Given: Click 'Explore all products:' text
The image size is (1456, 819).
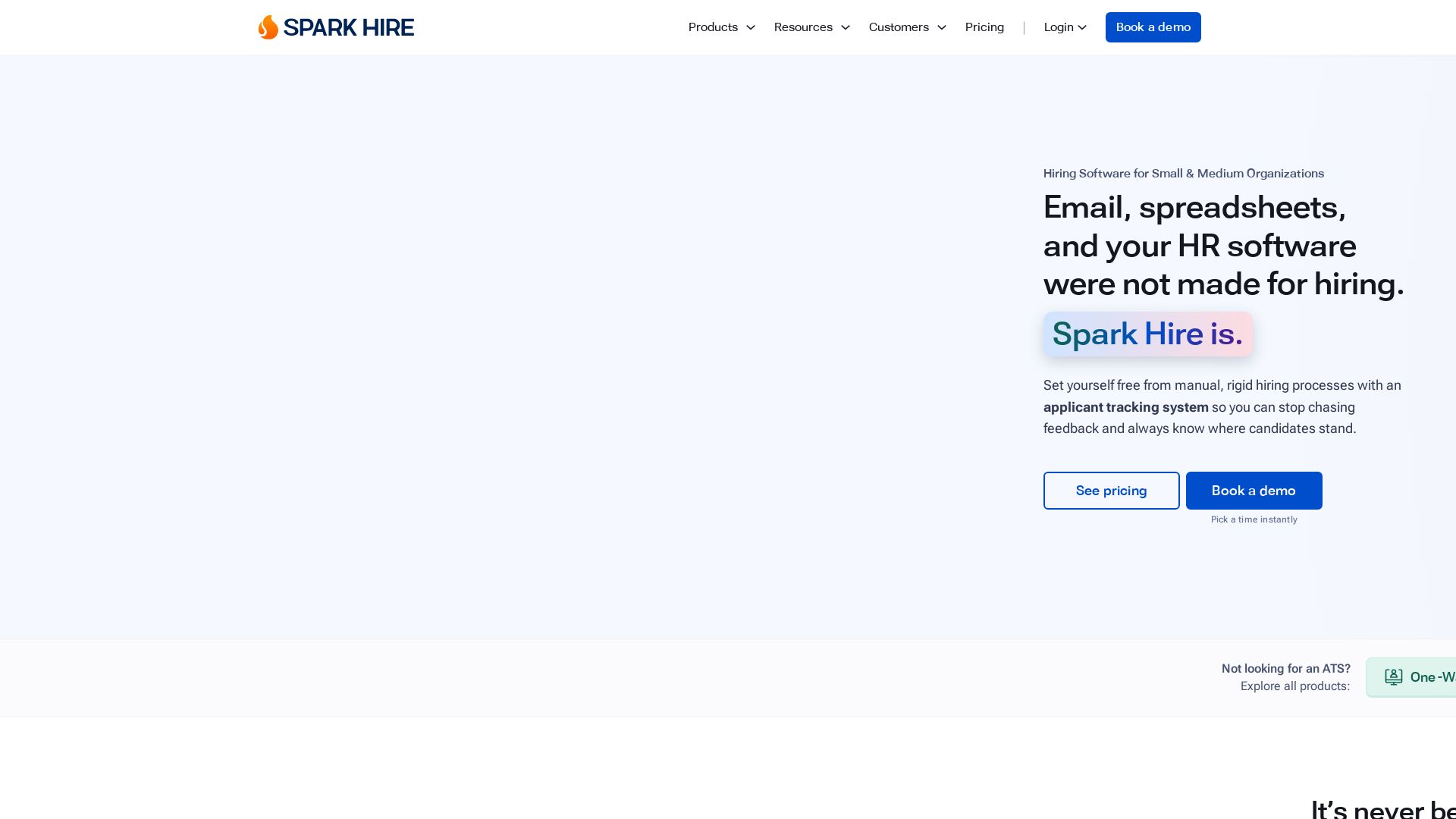Looking at the screenshot, I should [x=1295, y=686].
